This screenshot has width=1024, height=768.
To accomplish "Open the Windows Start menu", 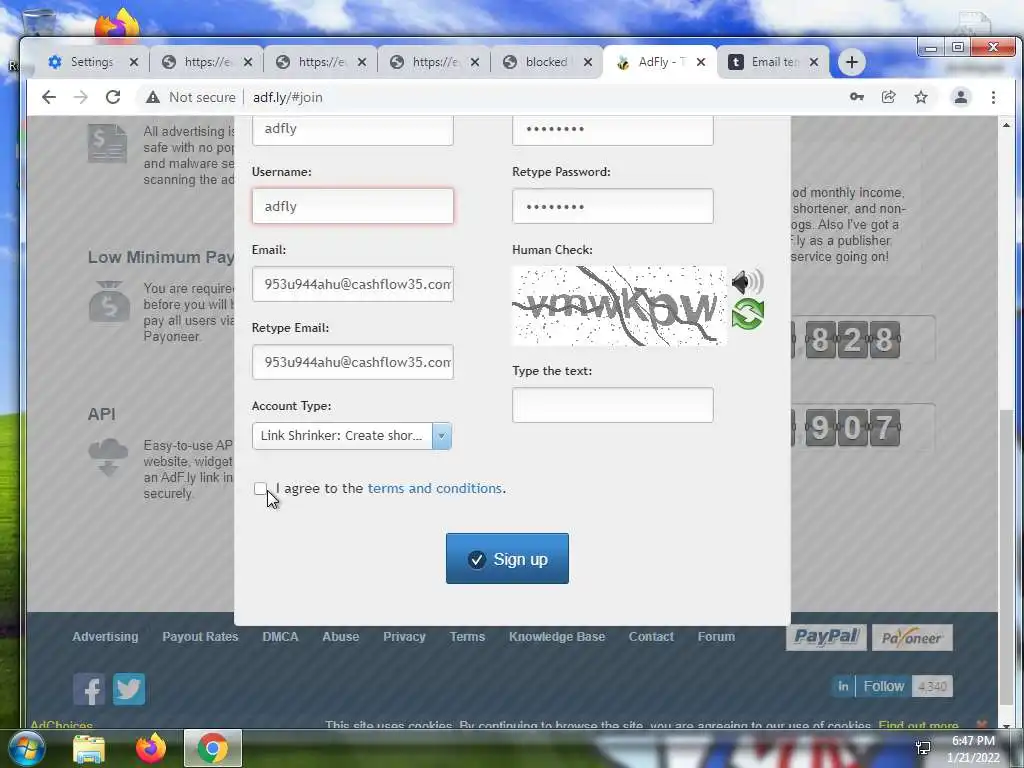I will tap(25, 748).
